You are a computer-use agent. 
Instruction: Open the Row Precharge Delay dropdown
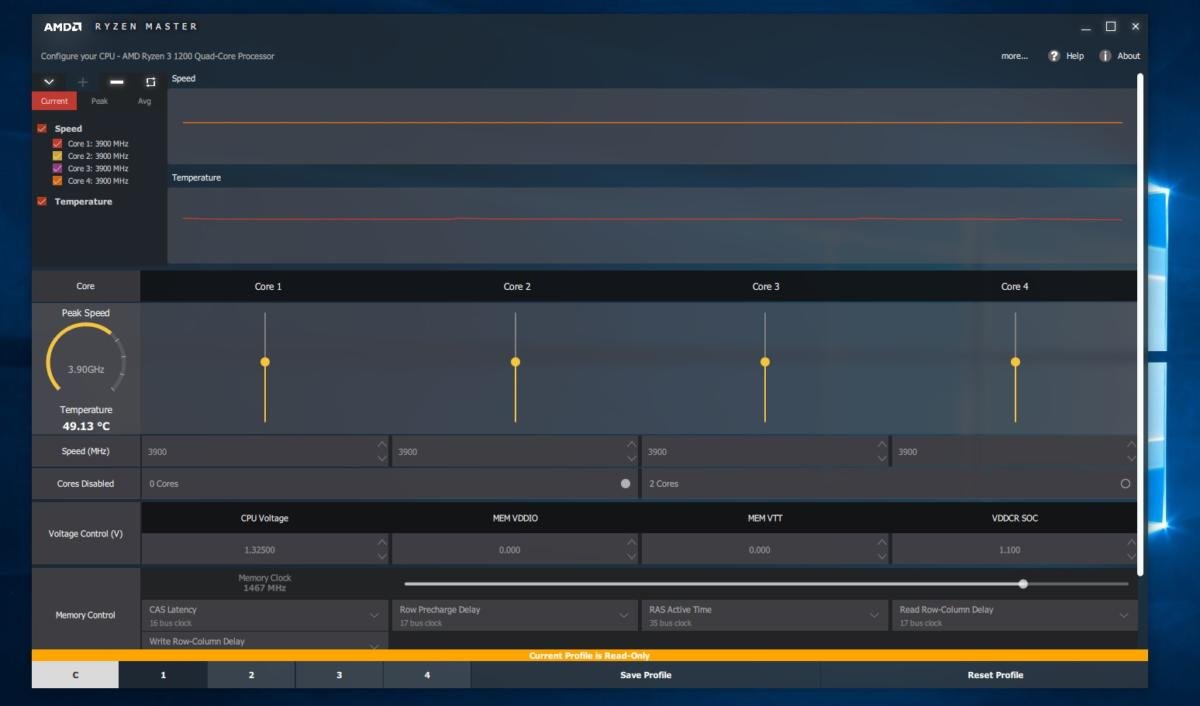click(625, 615)
